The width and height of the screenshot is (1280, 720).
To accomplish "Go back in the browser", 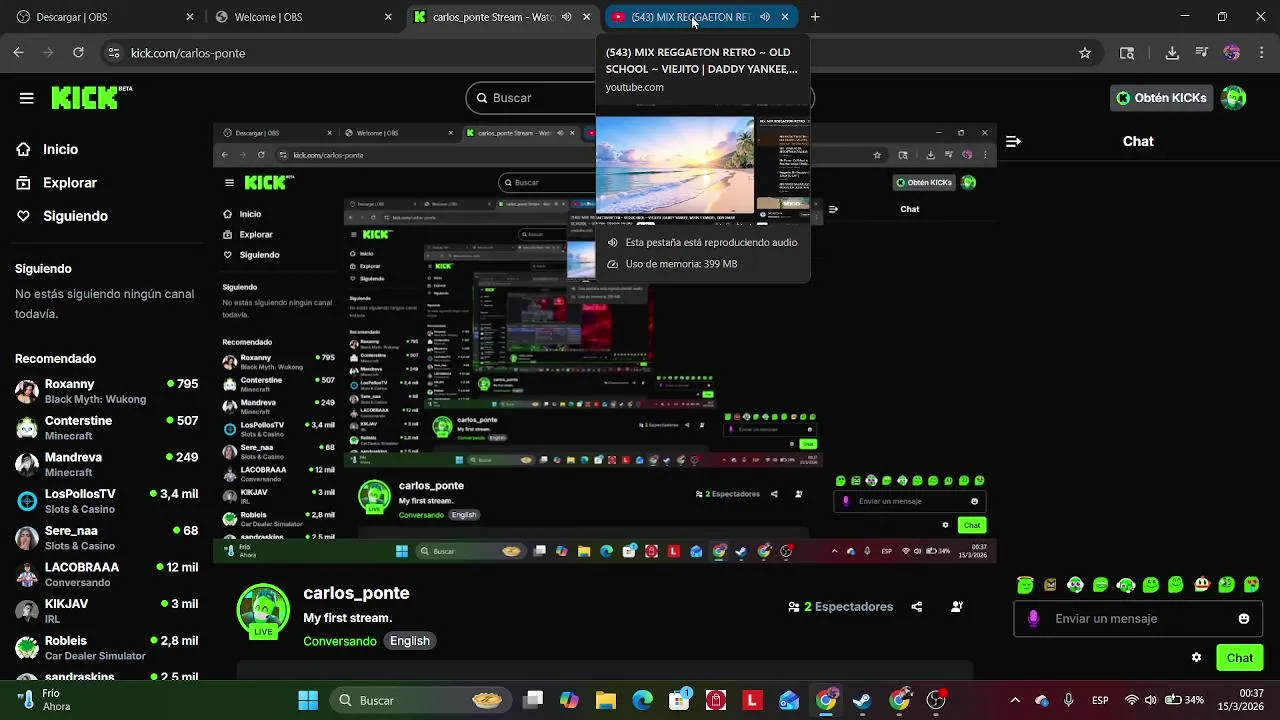I will pyautogui.click(x=19, y=53).
